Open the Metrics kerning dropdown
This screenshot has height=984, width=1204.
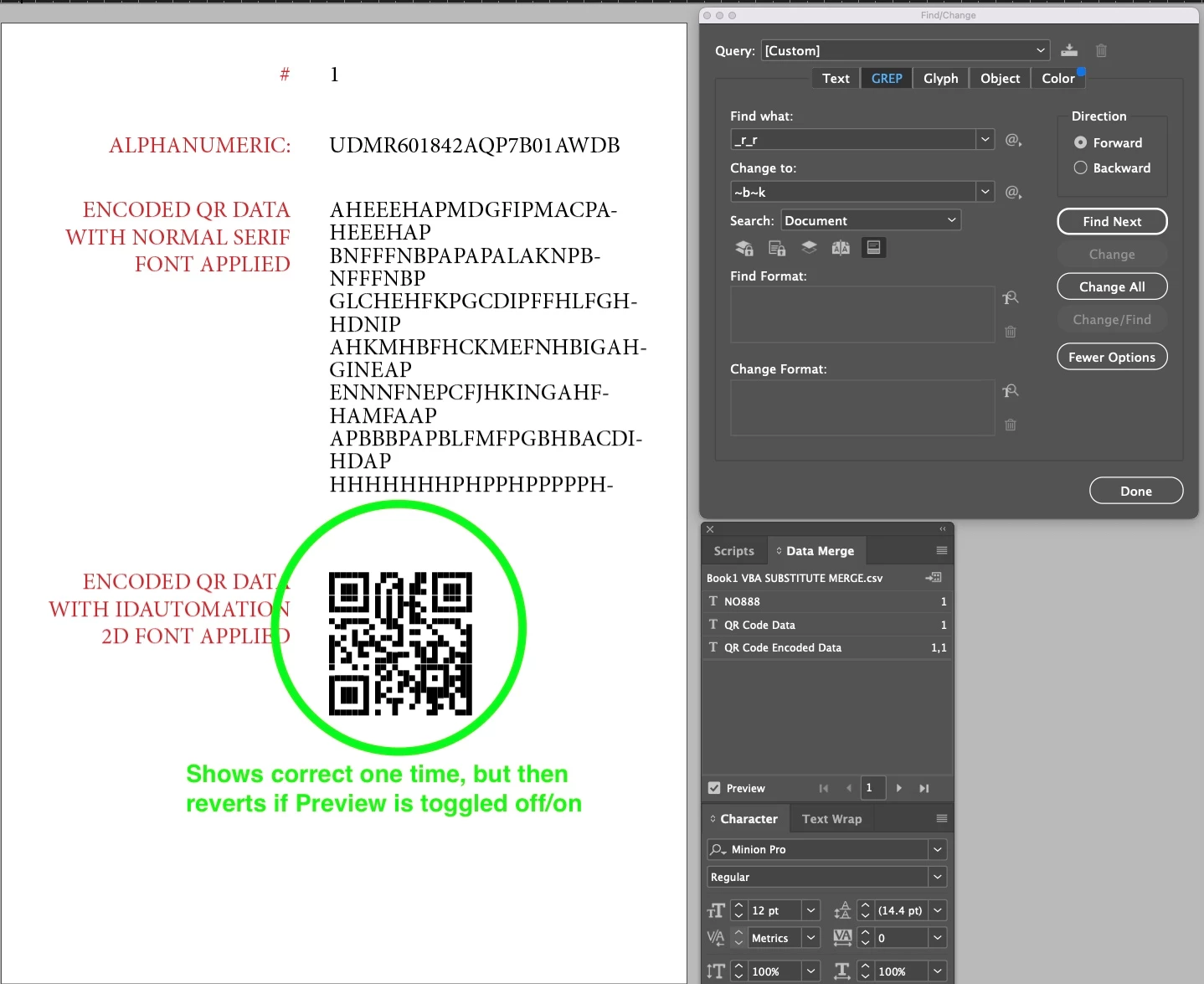(810, 938)
